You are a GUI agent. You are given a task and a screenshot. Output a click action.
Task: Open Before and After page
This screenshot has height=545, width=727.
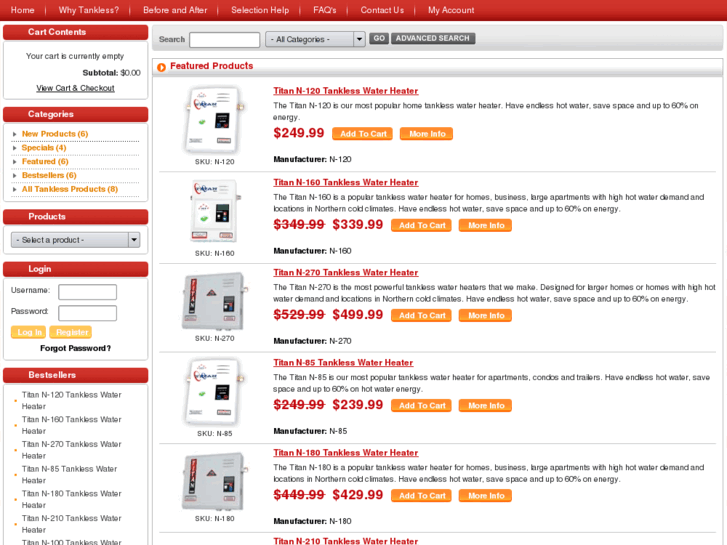tap(175, 10)
